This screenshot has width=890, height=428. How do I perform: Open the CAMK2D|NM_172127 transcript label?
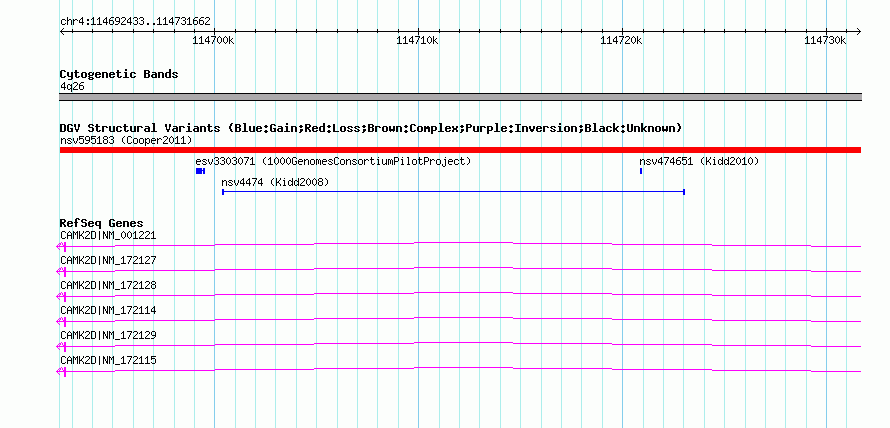pyautogui.click(x=108, y=261)
